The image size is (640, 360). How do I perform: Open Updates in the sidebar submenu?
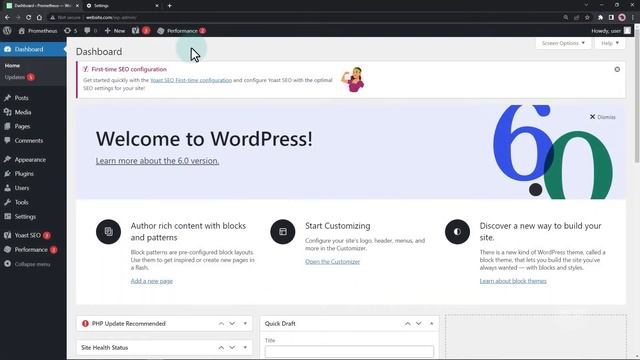pyautogui.click(x=20, y=77)
